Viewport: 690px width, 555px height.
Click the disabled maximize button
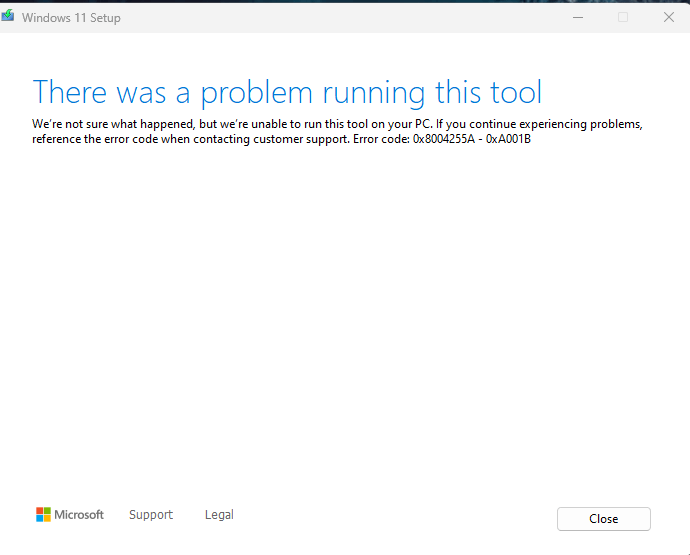[623, 17]
